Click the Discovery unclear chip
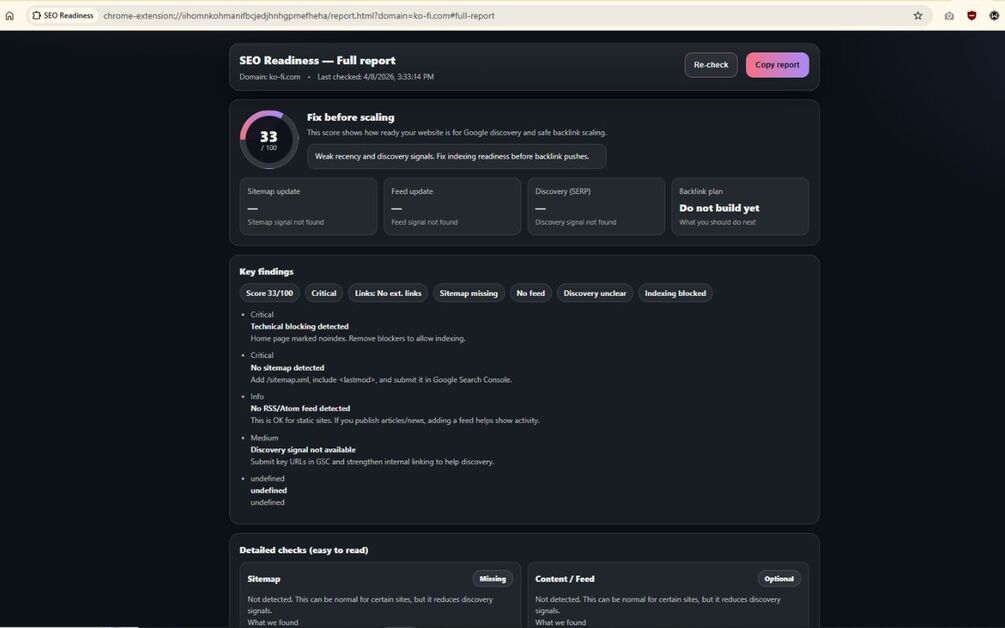 (595, 293)
